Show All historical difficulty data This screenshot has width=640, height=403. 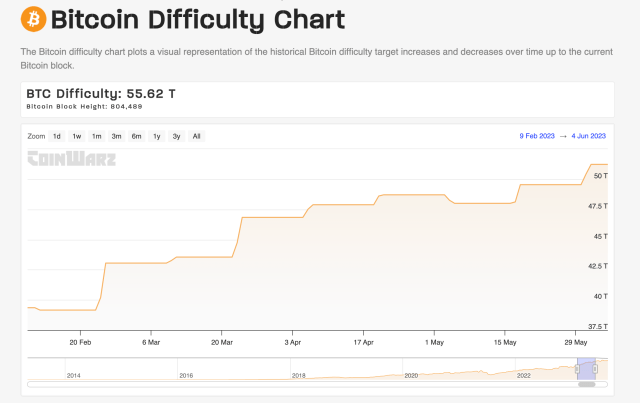[196, 136]
